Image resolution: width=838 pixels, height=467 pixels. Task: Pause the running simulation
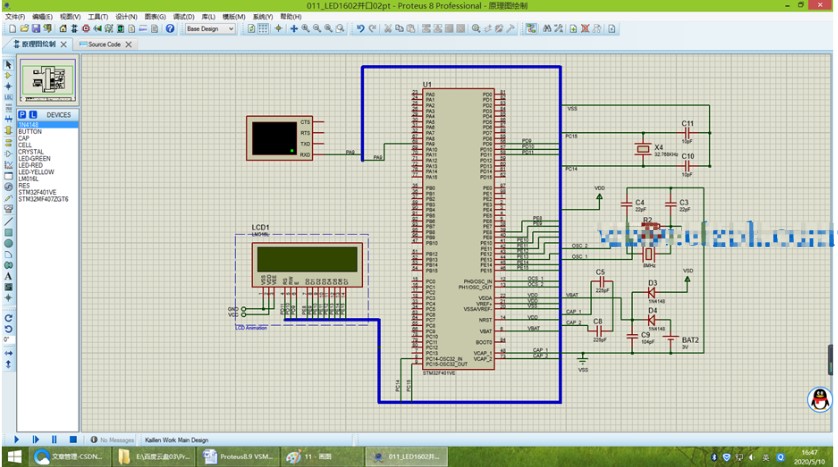click(54, 439)
